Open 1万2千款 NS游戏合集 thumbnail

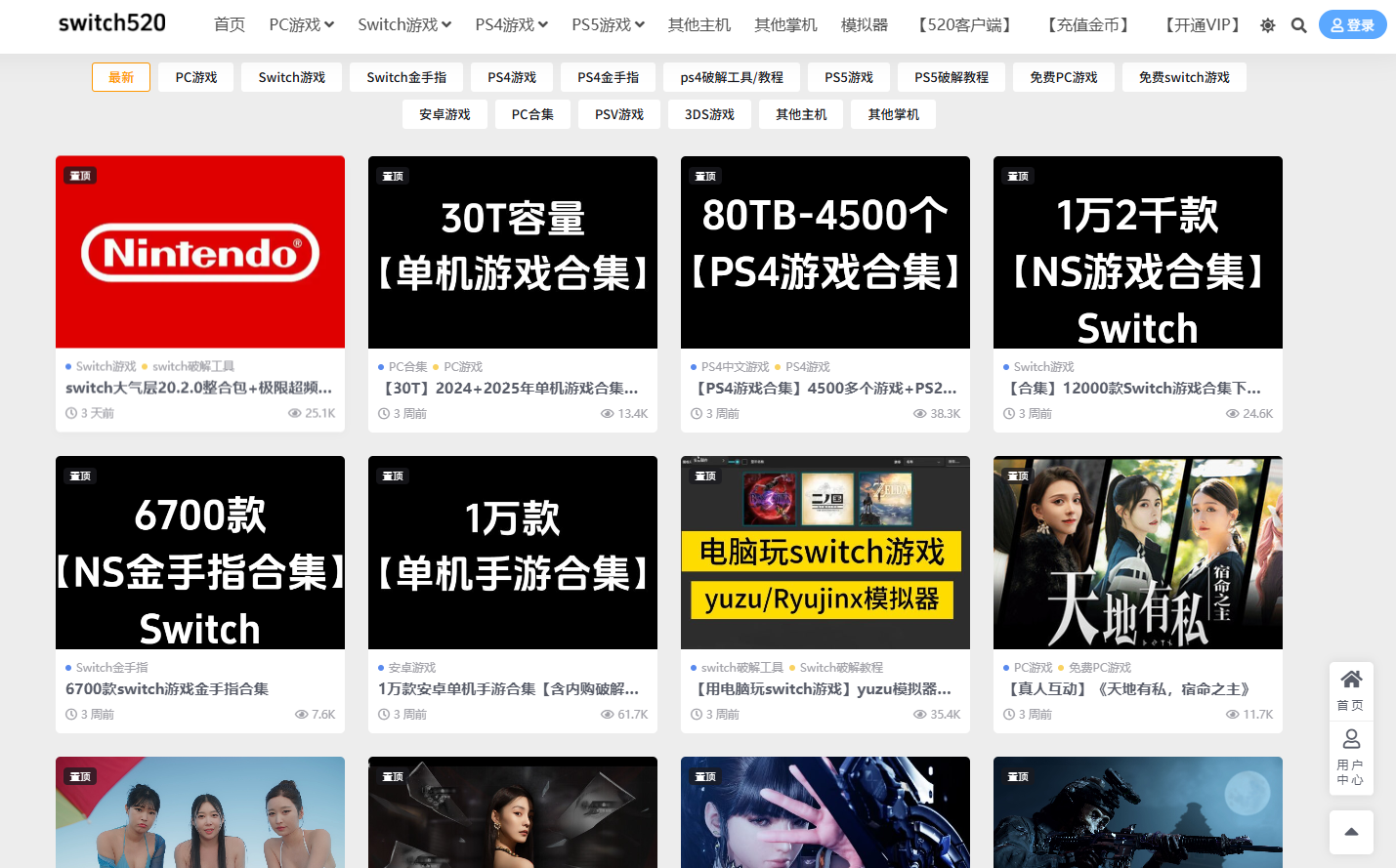(x=1138, y=252)
